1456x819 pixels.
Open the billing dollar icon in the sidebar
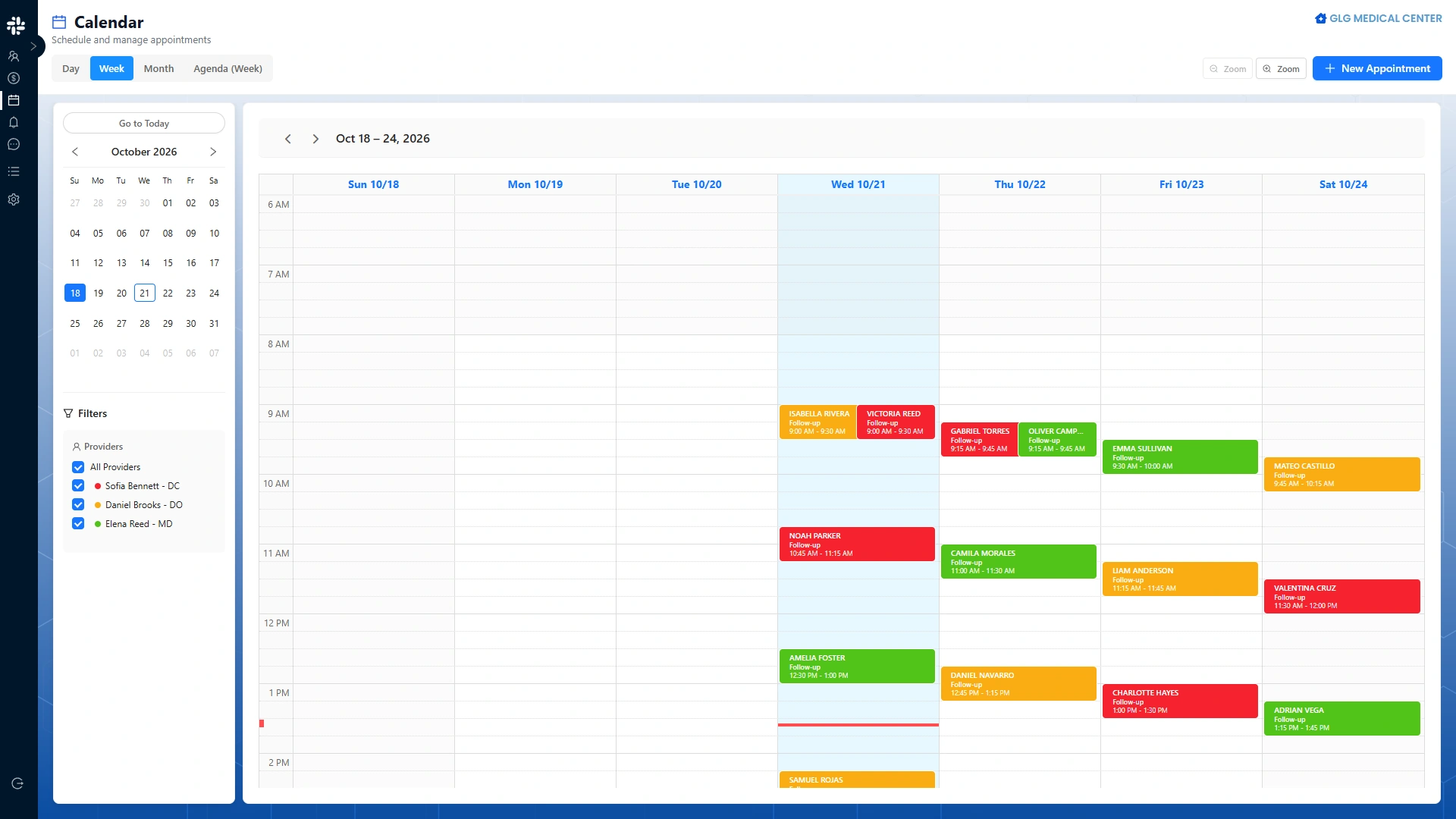pos(14,78)
